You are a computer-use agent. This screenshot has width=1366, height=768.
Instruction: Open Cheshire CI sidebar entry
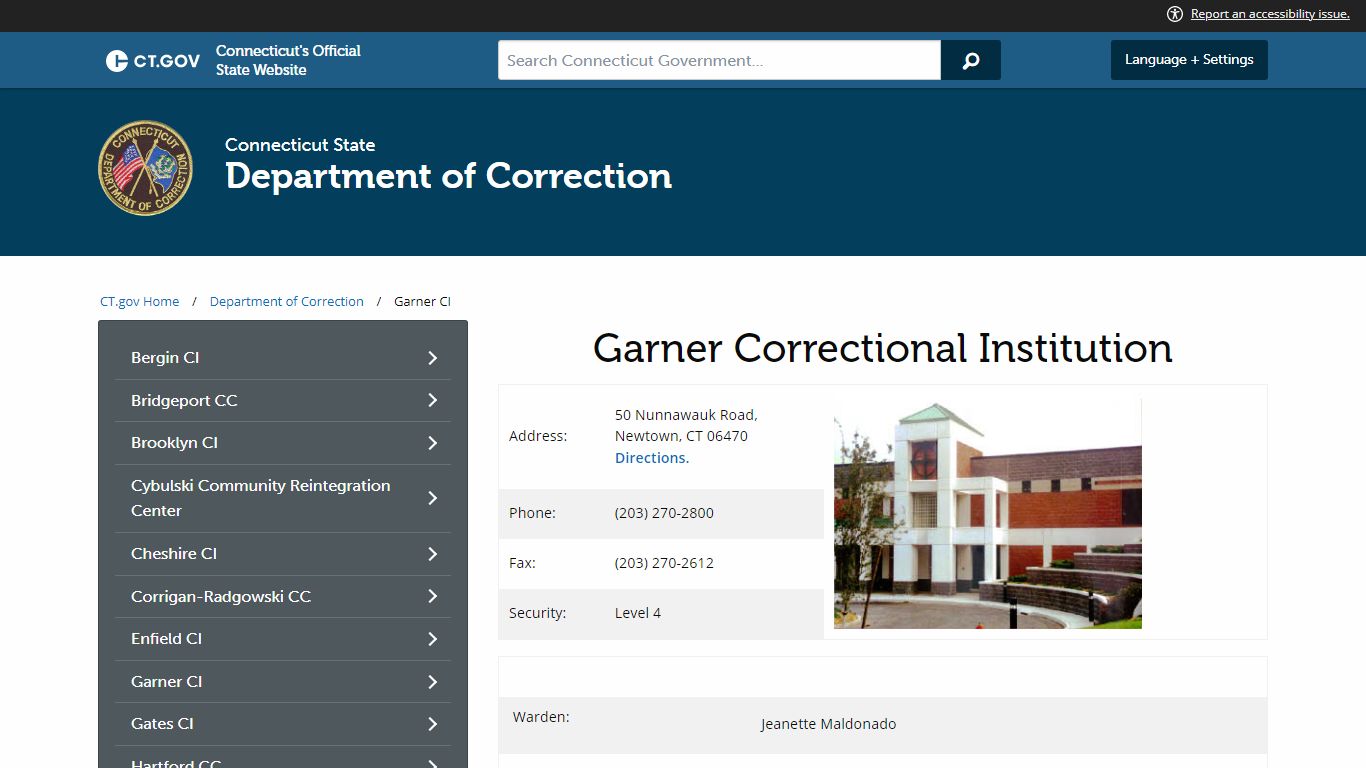click(x=174, y=554)
